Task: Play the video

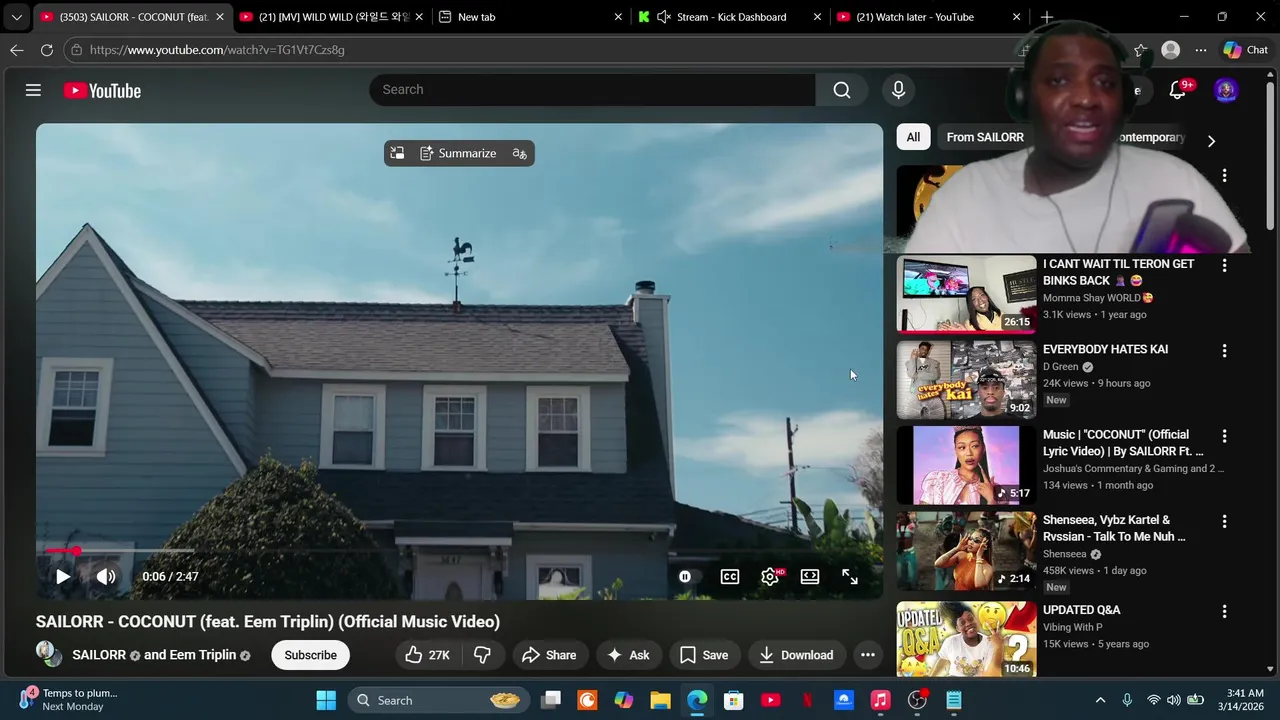Action: point(63,576)
